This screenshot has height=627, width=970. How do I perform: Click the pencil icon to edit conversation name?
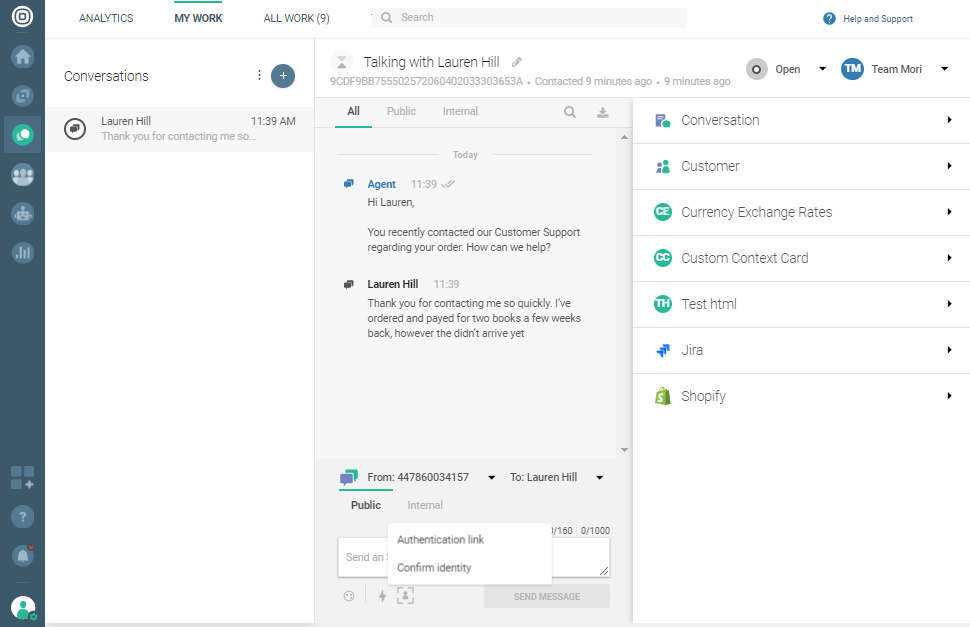517,62
